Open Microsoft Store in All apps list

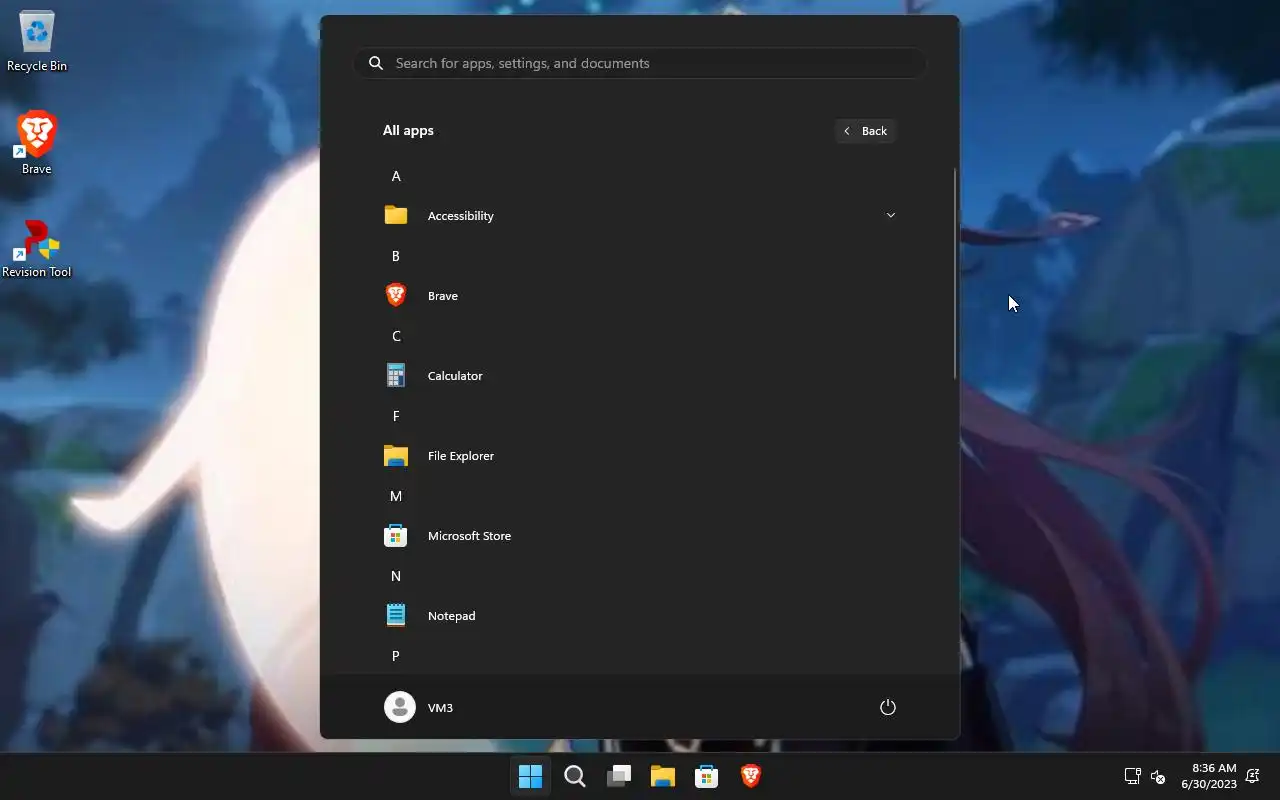pyautogui.click(x=640, y=536)
